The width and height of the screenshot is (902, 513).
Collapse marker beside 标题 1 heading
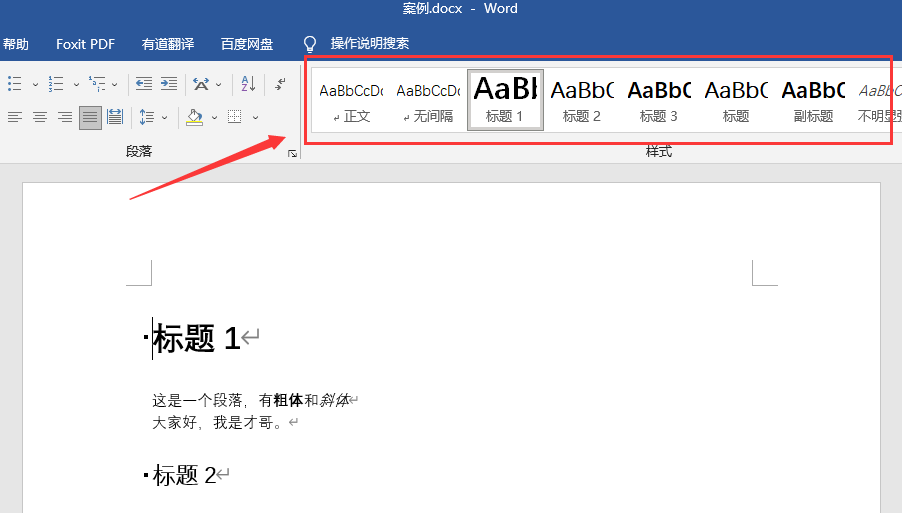[x=146, y=337]
